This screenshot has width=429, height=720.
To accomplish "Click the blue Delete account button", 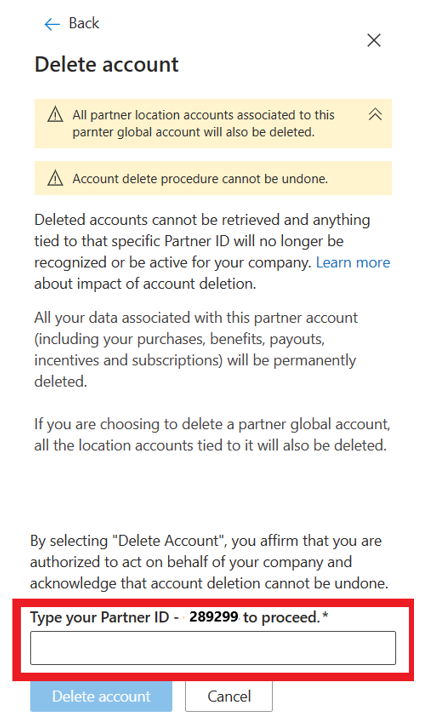I will (x=101, y=696).
